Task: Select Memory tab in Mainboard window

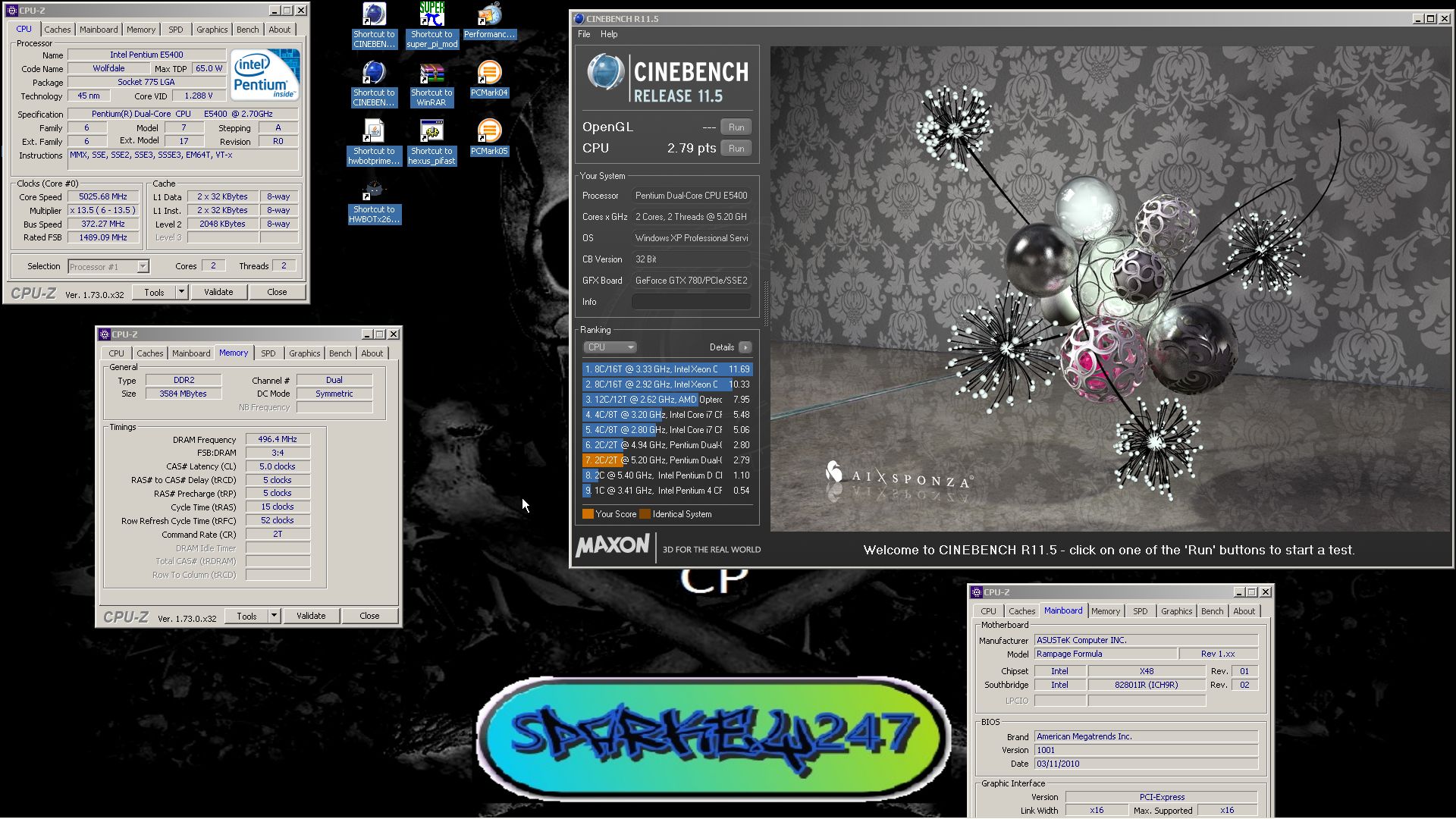Action: pyautogui.click(x=1105, y=611)
